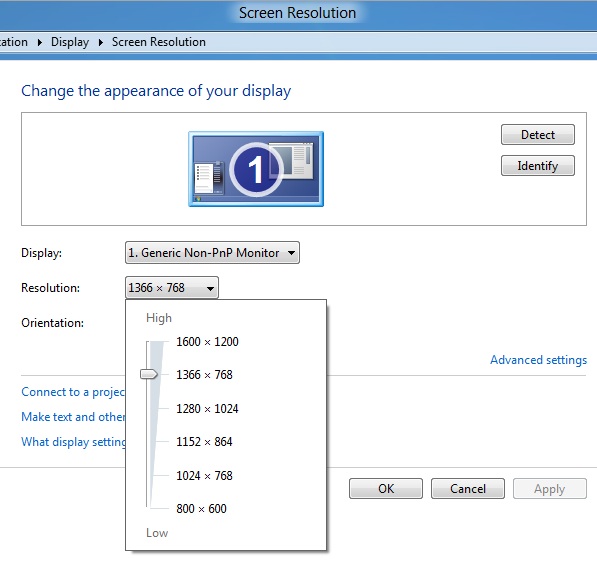Confirm with the OK button
This screenshot has width=597, height=561.
coord(386,489)
